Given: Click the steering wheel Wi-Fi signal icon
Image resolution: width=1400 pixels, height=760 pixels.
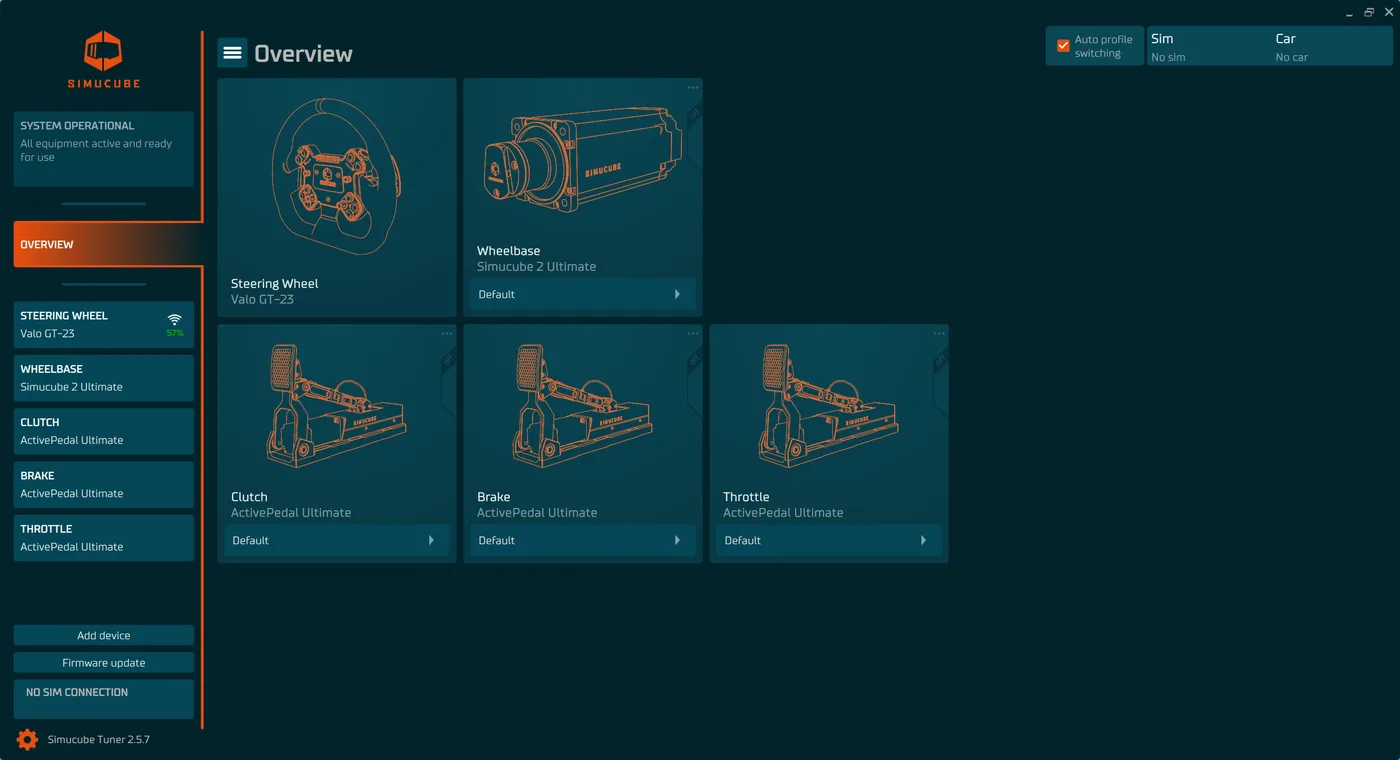Looking at the screenshot, I should point(174,320).
